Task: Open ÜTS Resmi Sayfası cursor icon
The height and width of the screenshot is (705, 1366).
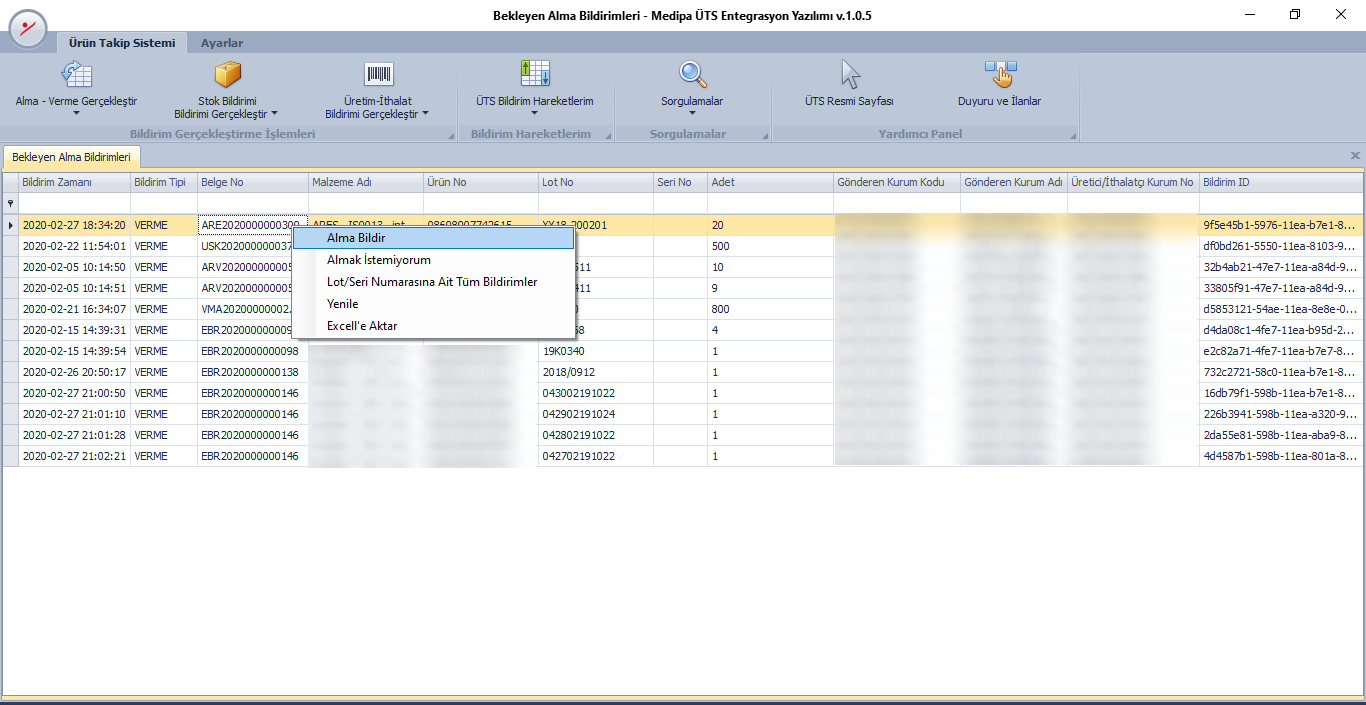Action: pos(849,75)
